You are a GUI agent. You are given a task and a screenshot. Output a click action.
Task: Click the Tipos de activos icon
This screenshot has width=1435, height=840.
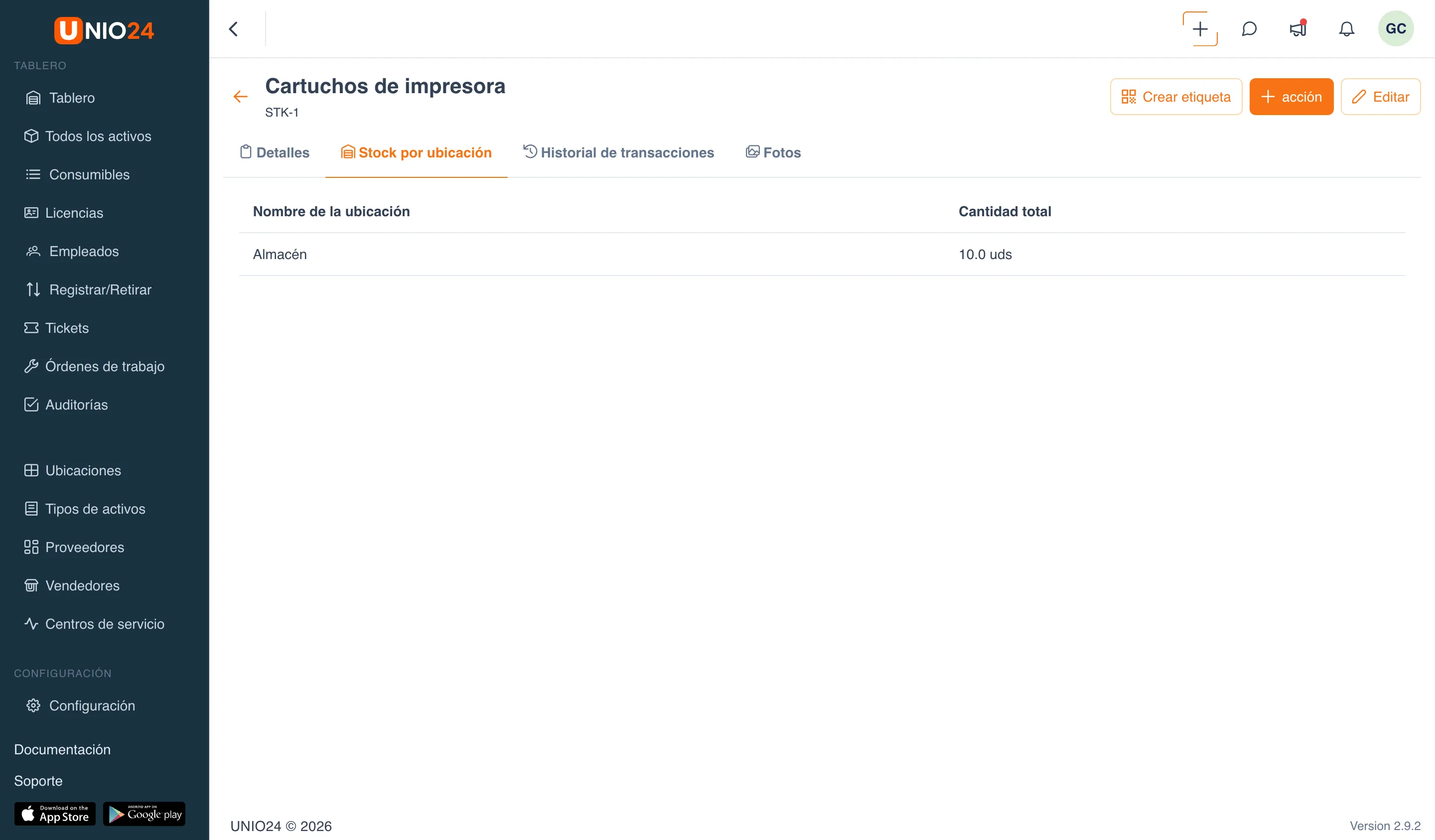31,509
